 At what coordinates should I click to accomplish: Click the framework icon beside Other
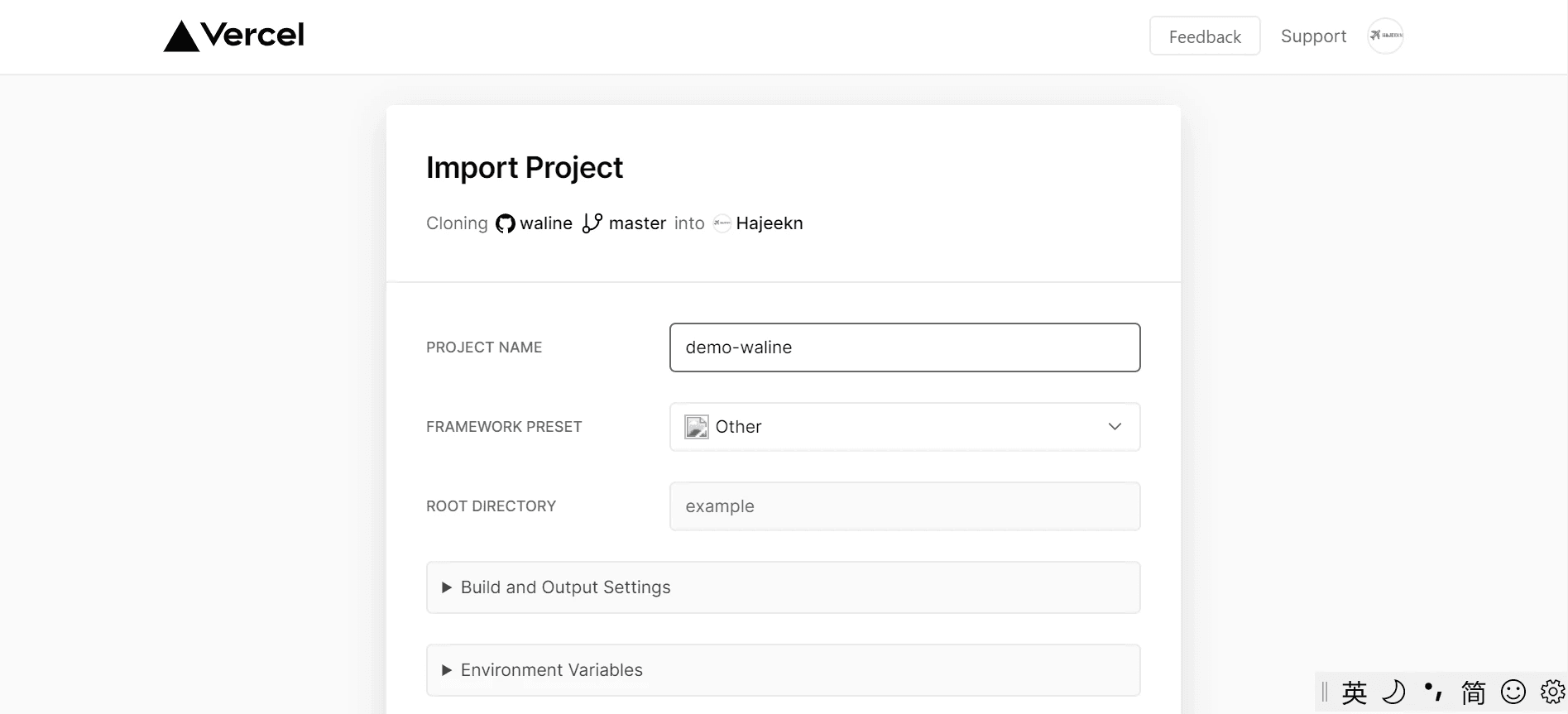point(696,427)
